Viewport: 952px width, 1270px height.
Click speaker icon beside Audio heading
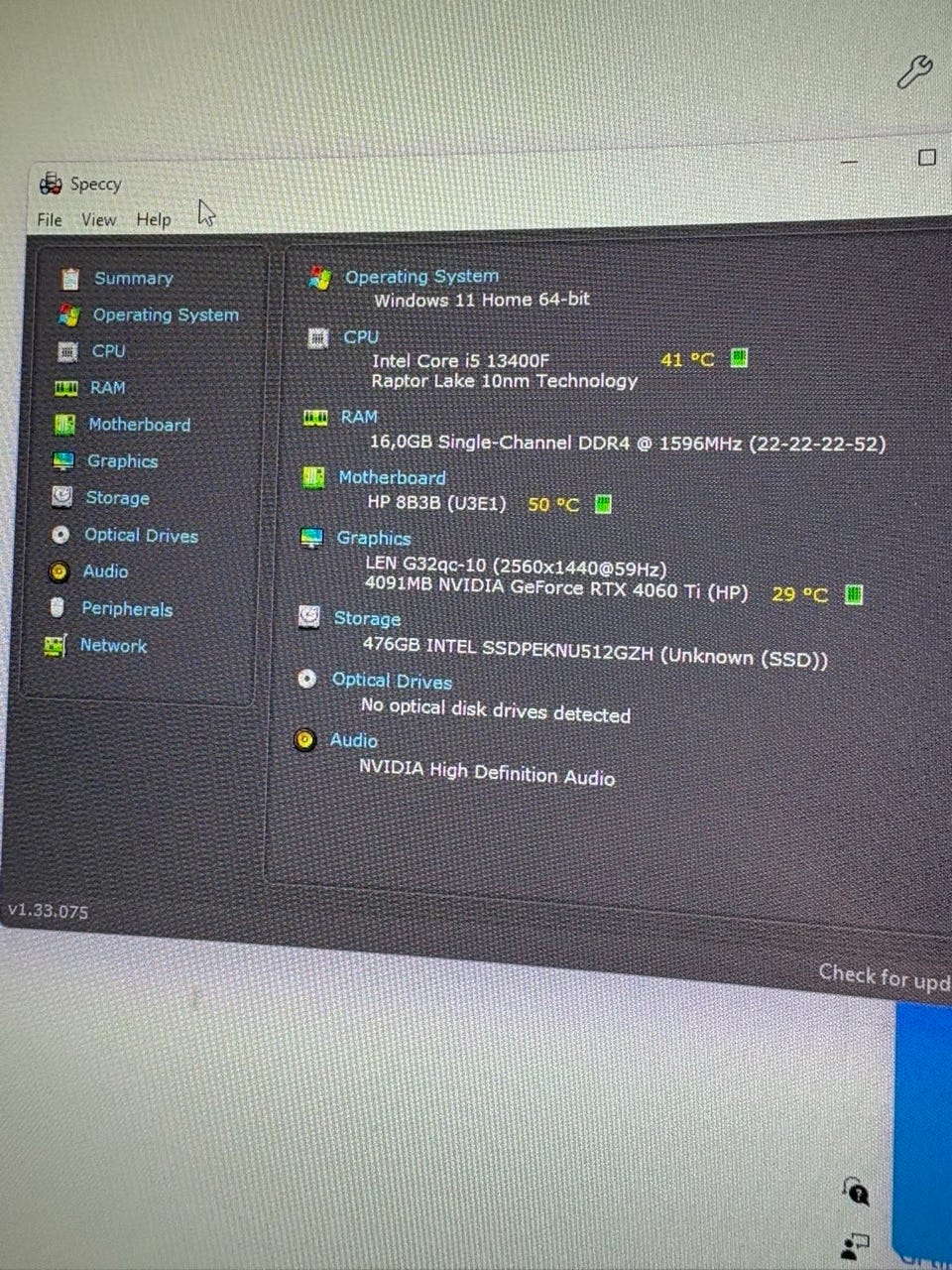(305, 740)
